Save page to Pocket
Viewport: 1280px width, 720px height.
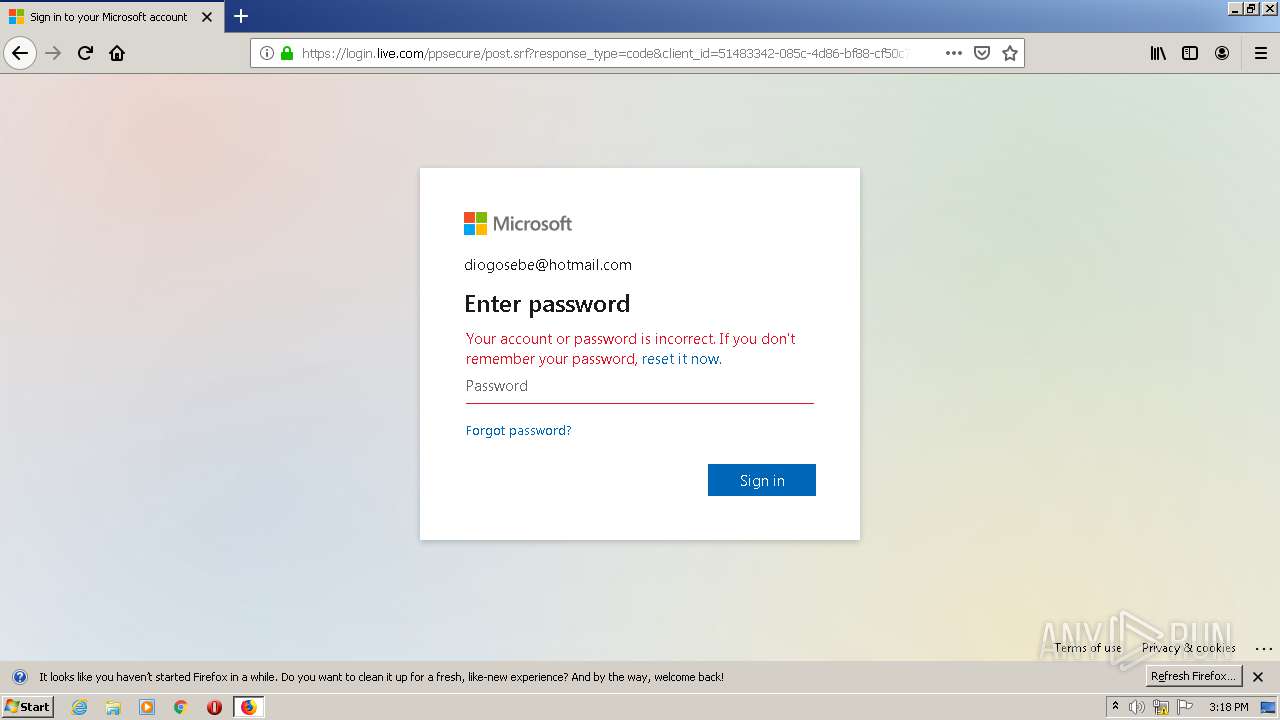pyautogui.click(x=982, y=53)
